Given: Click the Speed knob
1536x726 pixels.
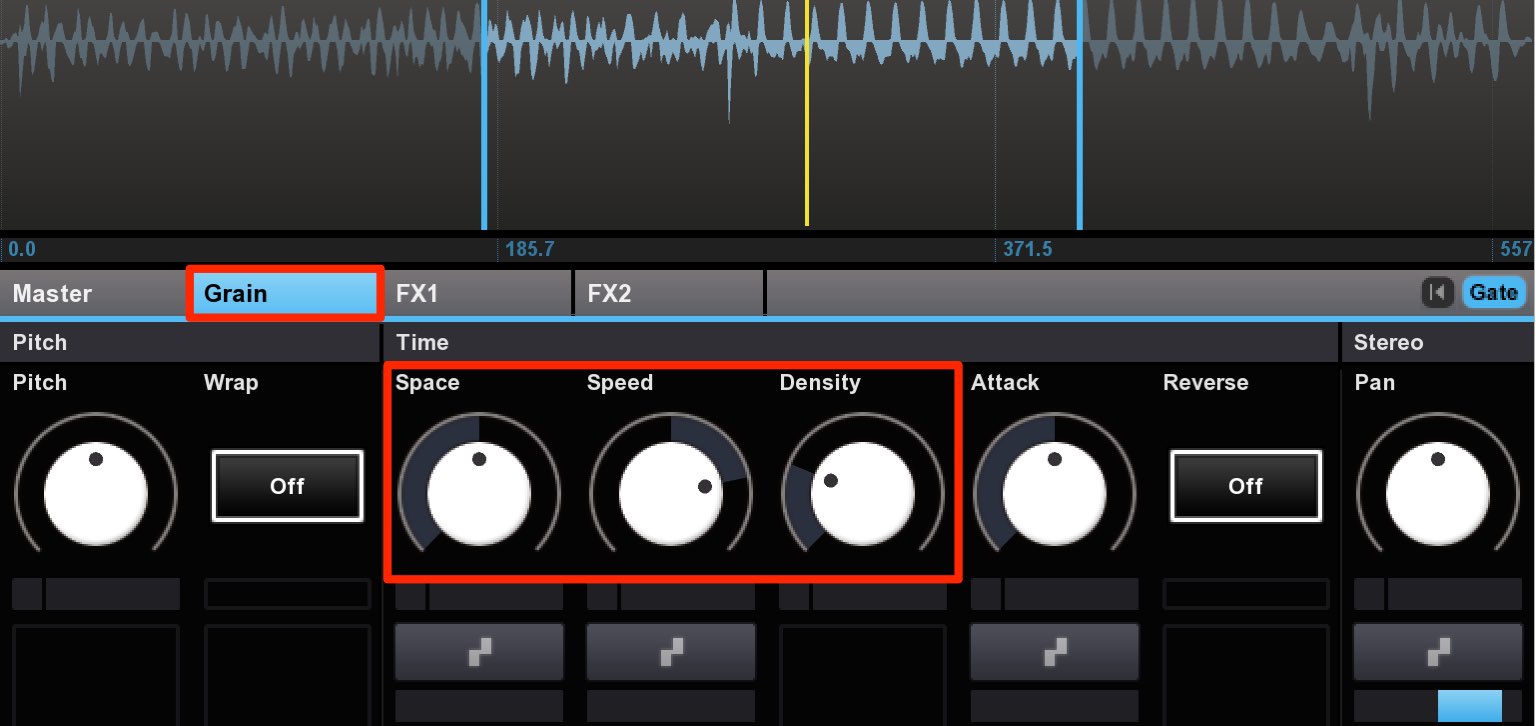Looking at the screenshot, I should 671,493.
